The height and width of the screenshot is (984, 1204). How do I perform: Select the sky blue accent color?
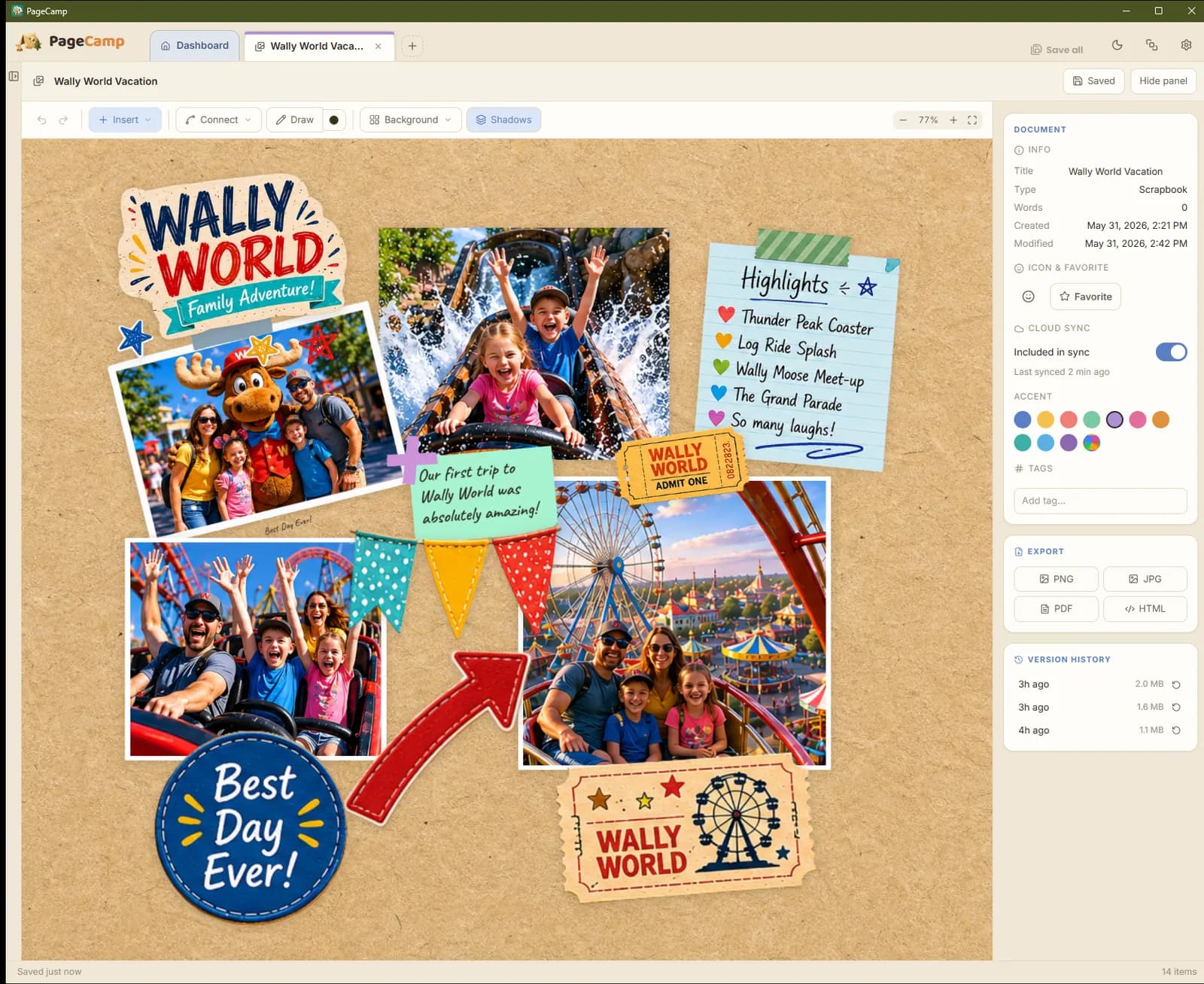(1045, 443)
